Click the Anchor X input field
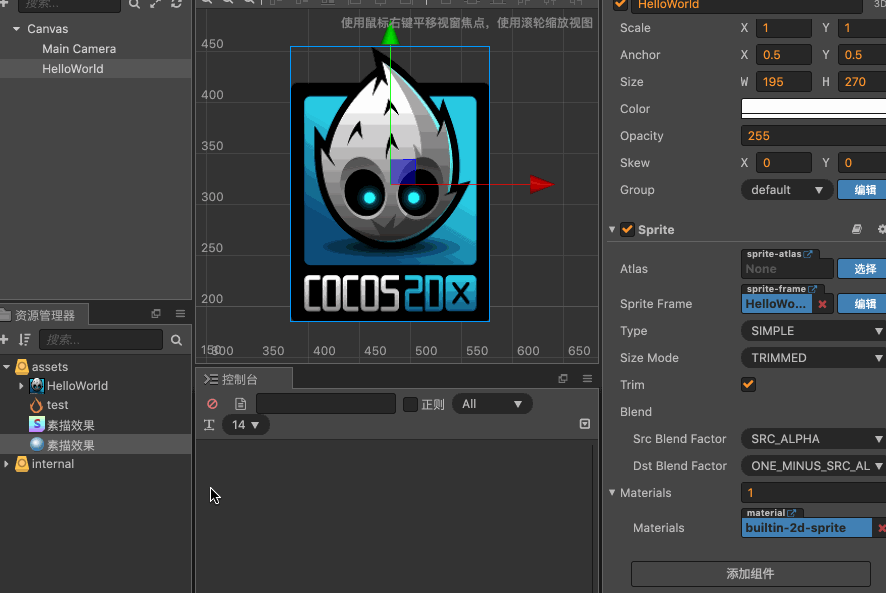Screen dimensions: 886x593 click(783, 55)
